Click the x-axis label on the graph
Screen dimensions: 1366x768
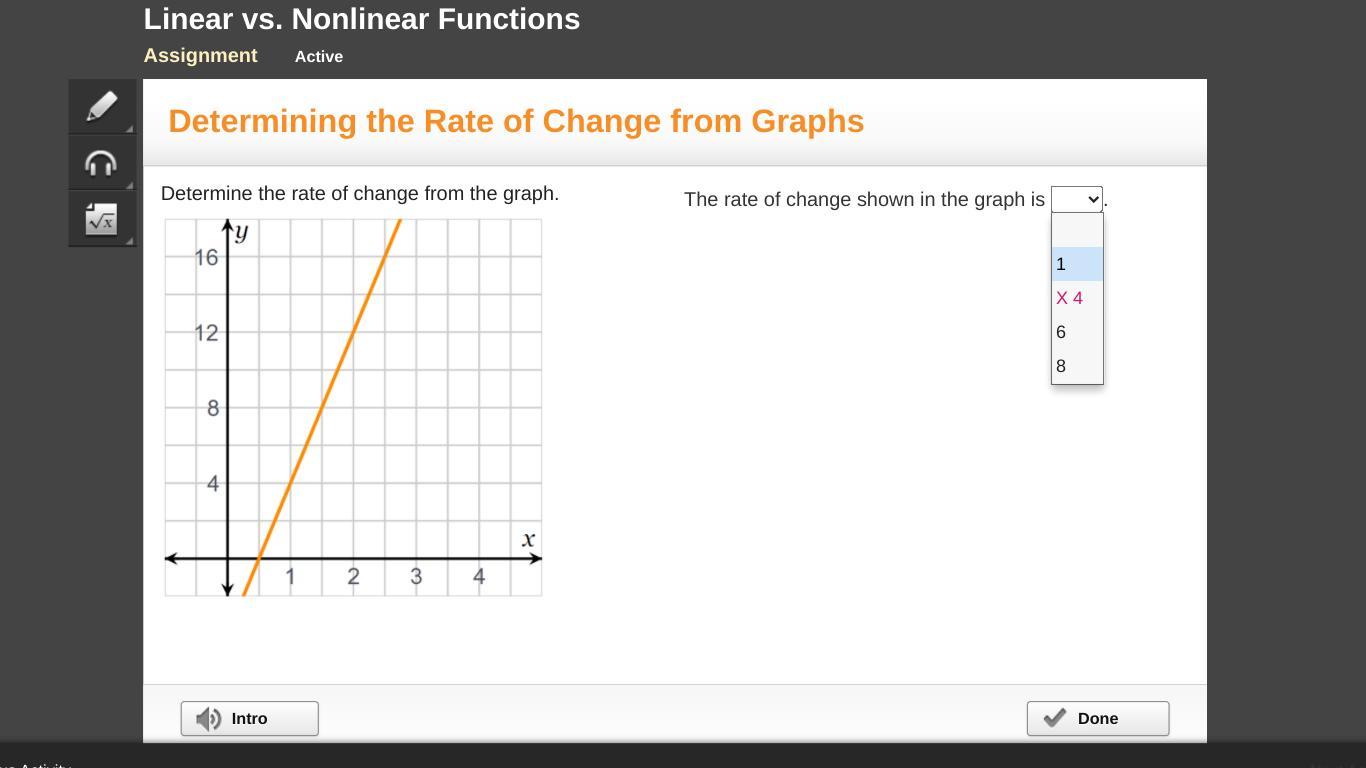[x=528, y=540]
